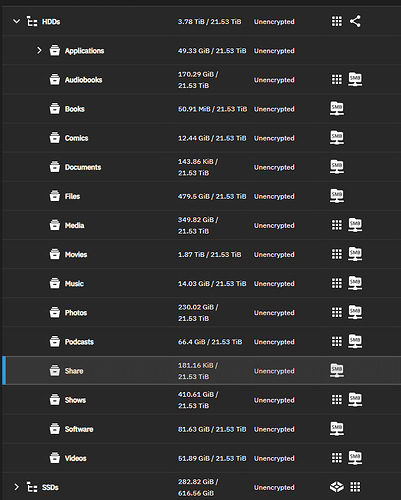Screen dimensions: 401x500
Task: Click the SMB share icon for Shows
Action: (355, 399)
